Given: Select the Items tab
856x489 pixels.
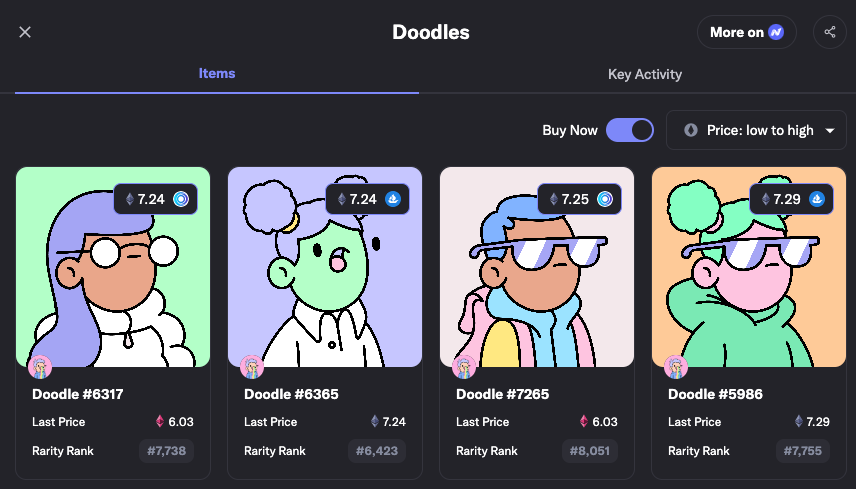Looking at the screenshot, I should click(217, 74).
